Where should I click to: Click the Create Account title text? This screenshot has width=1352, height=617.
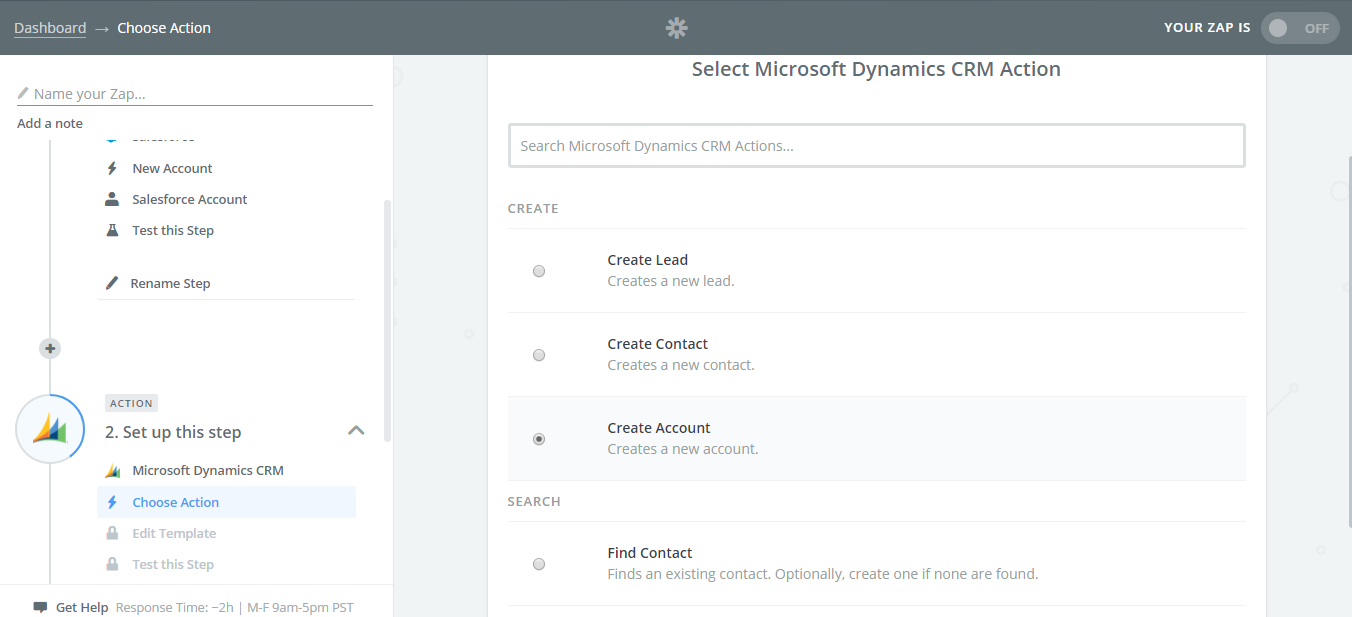[x=659, y=428]
